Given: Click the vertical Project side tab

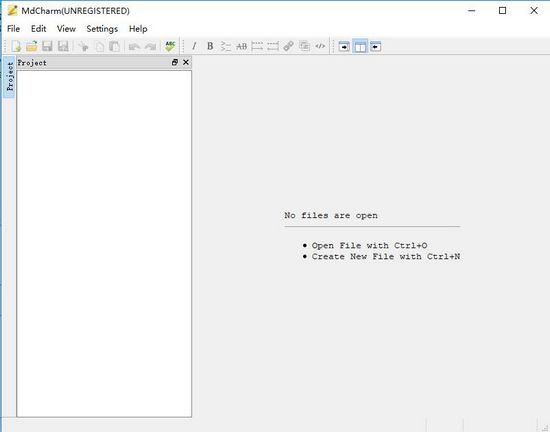Looking at the screenshot, I should pos(9,76).
